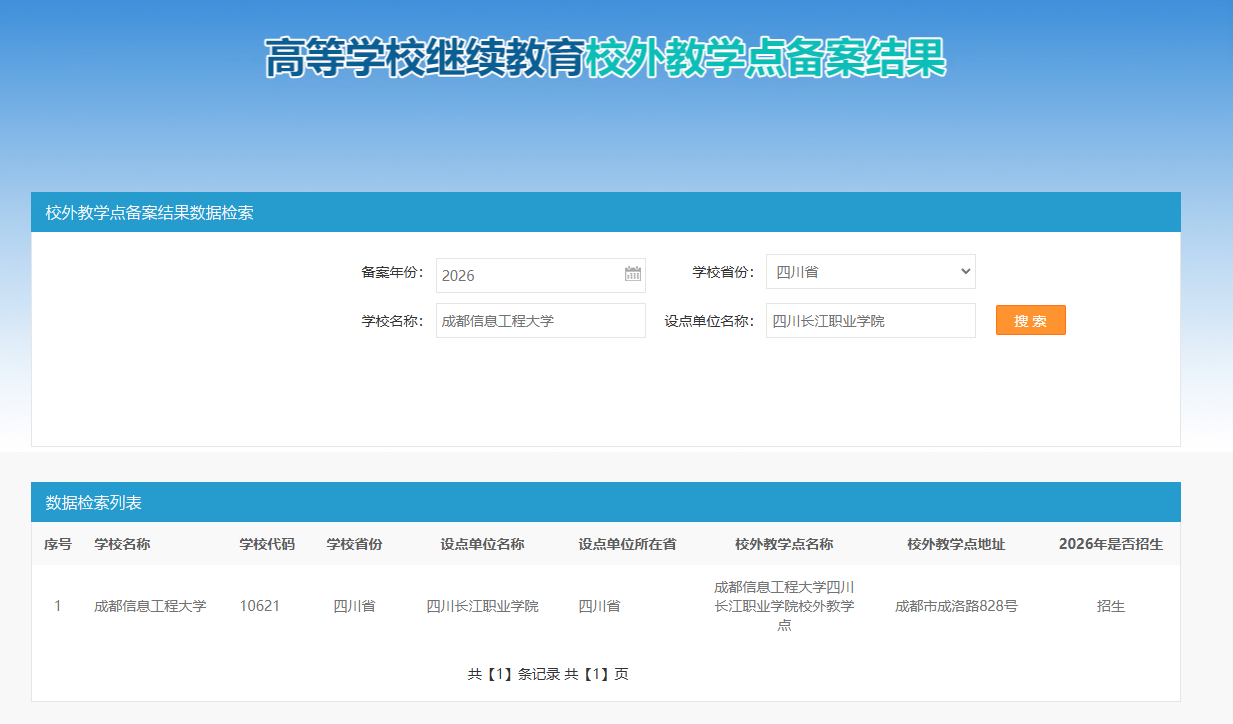Select the 招生 status cell
This screenshot has height=724, width=1233.
[x=1110, y=606]
